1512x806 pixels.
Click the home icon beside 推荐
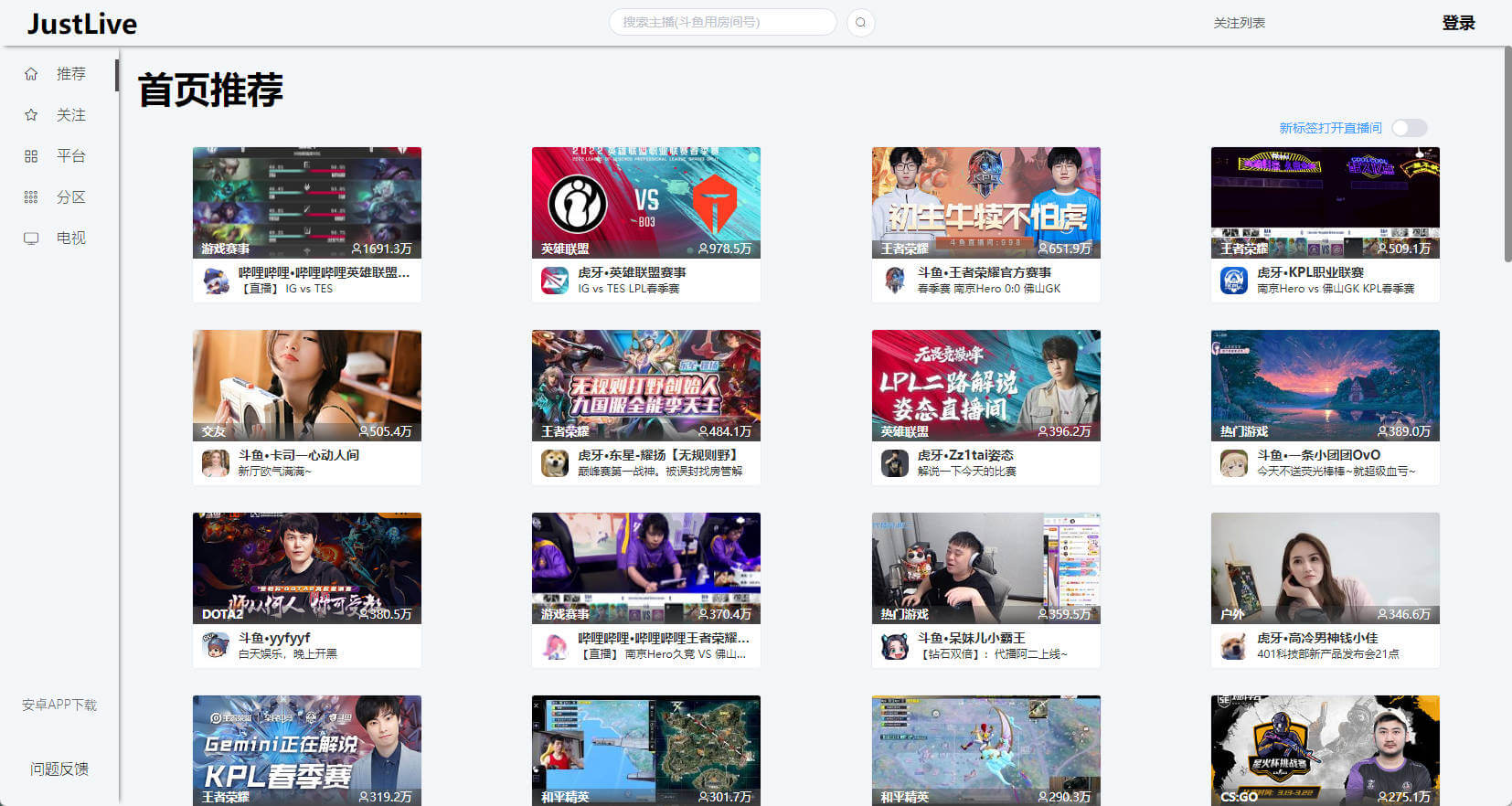pos(31,74)
